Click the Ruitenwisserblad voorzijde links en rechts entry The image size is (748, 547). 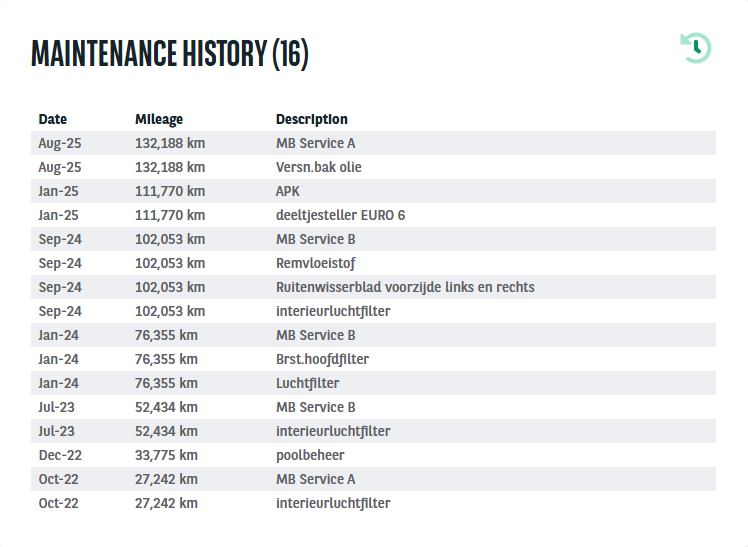[405, 287]
